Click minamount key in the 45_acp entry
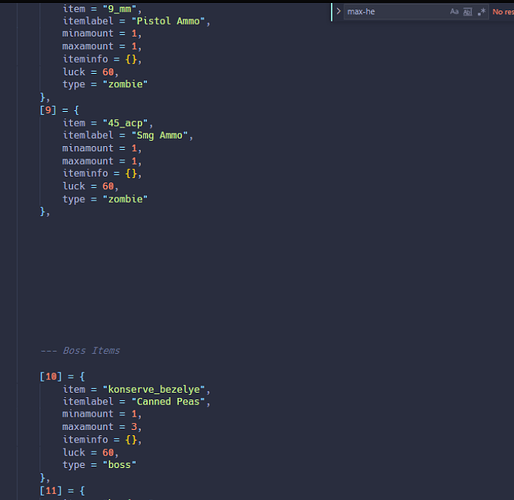The image size is (514, 500). pyautogui.click(x=88, y=148)
